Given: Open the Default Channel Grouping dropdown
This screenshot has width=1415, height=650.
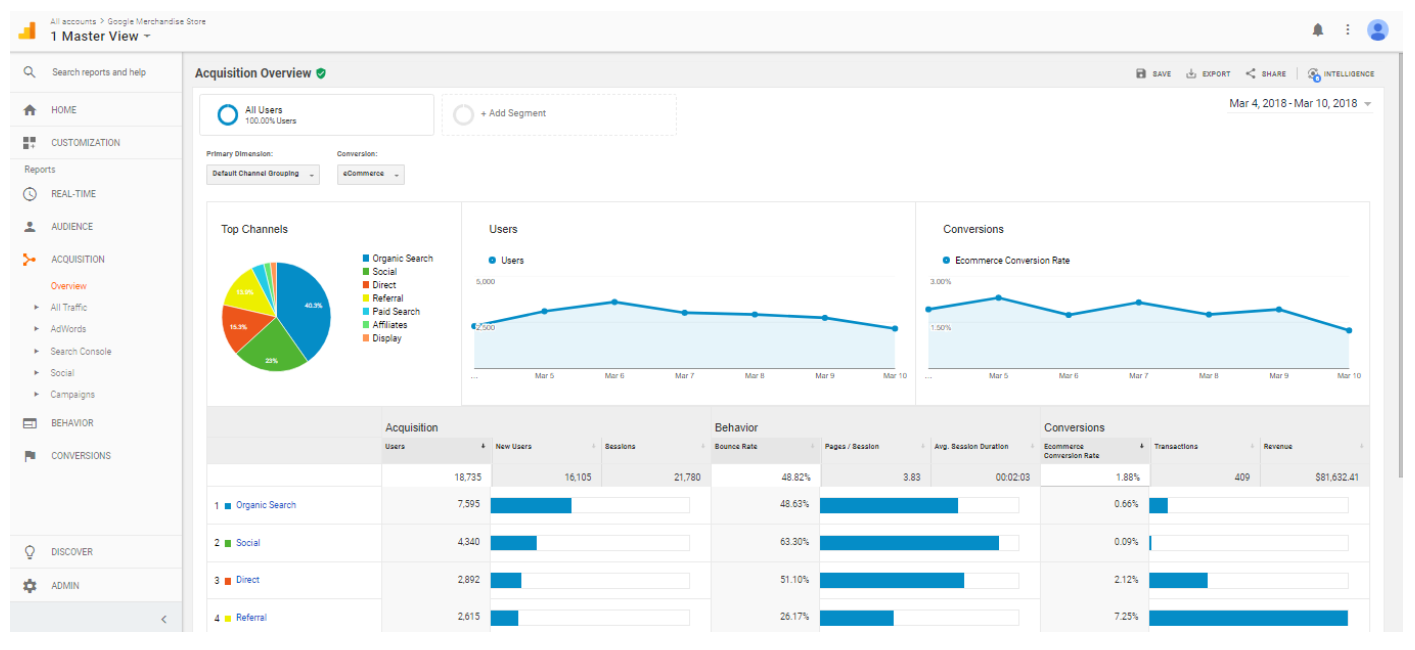Looking at the screenshot, I should coord(263,174).
